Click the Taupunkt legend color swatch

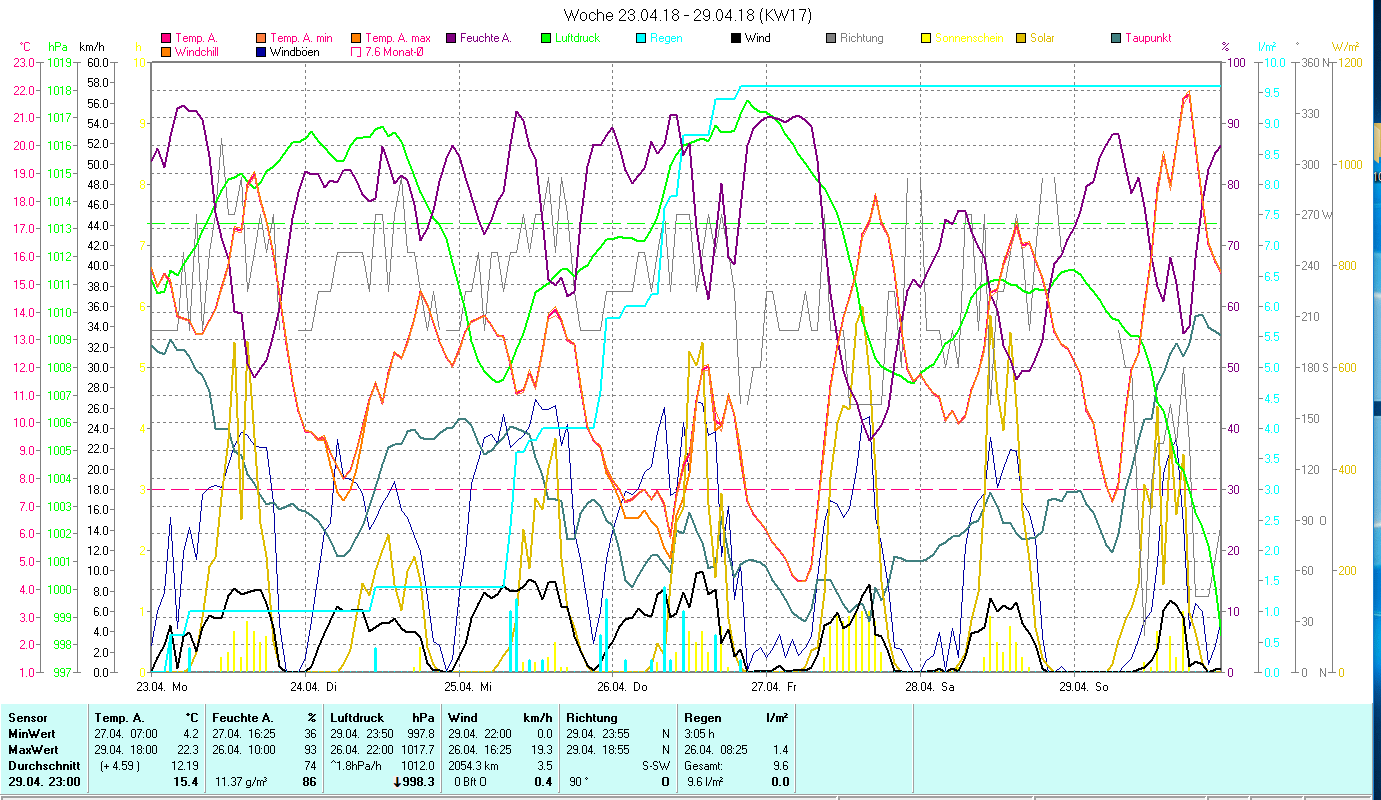[1116, 38]
